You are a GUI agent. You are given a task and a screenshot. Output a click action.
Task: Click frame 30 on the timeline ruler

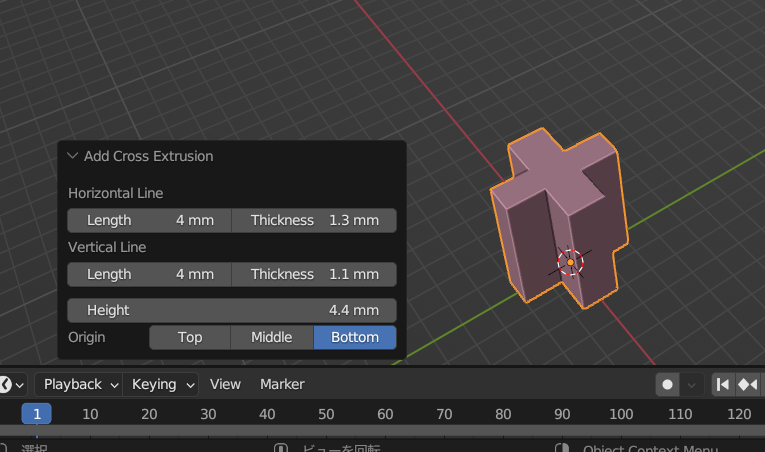coord(208,414)
